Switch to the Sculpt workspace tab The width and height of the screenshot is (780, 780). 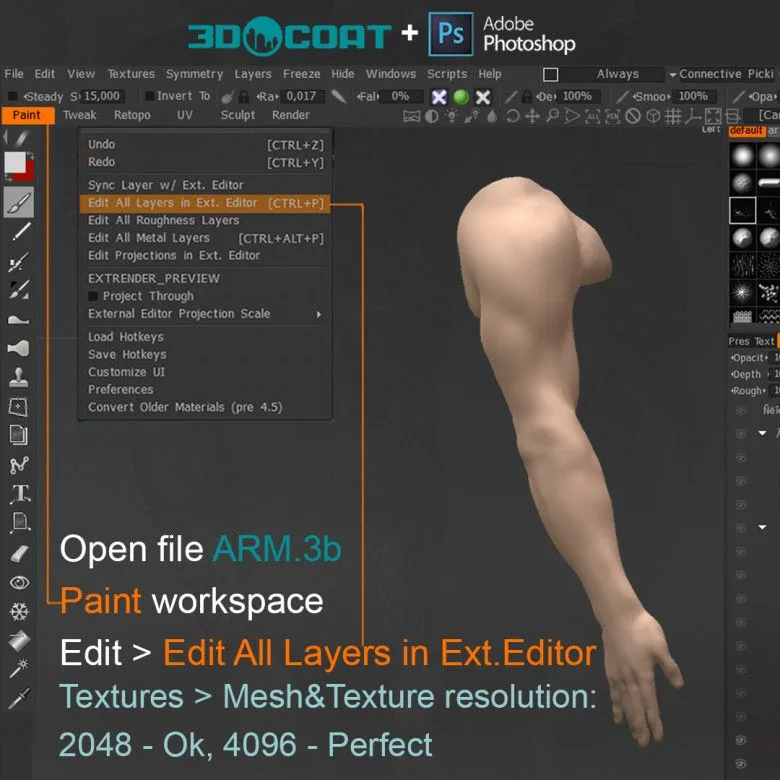pos(238,115)
